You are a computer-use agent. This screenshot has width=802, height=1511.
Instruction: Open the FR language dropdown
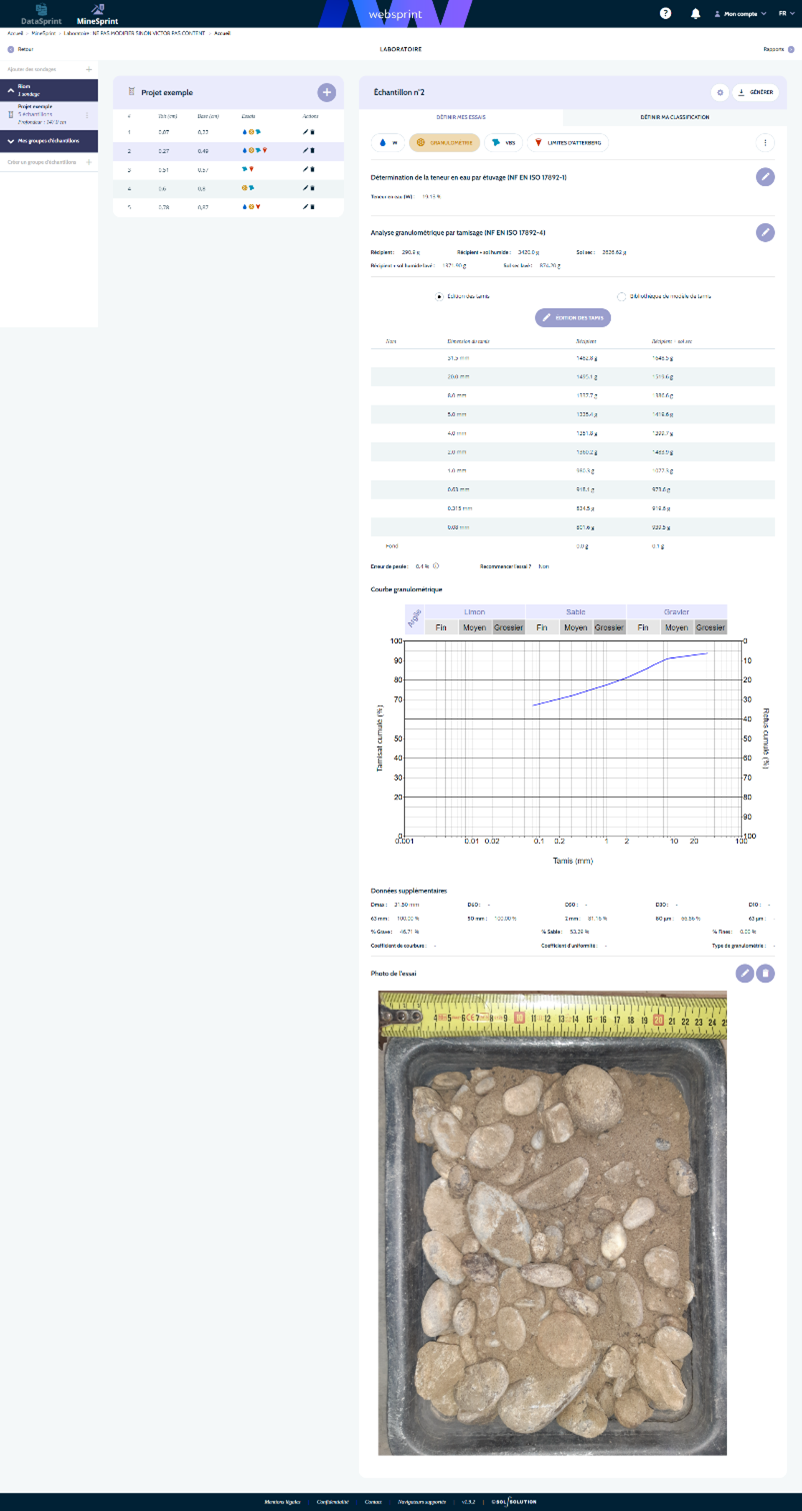[x=786, y=14]
